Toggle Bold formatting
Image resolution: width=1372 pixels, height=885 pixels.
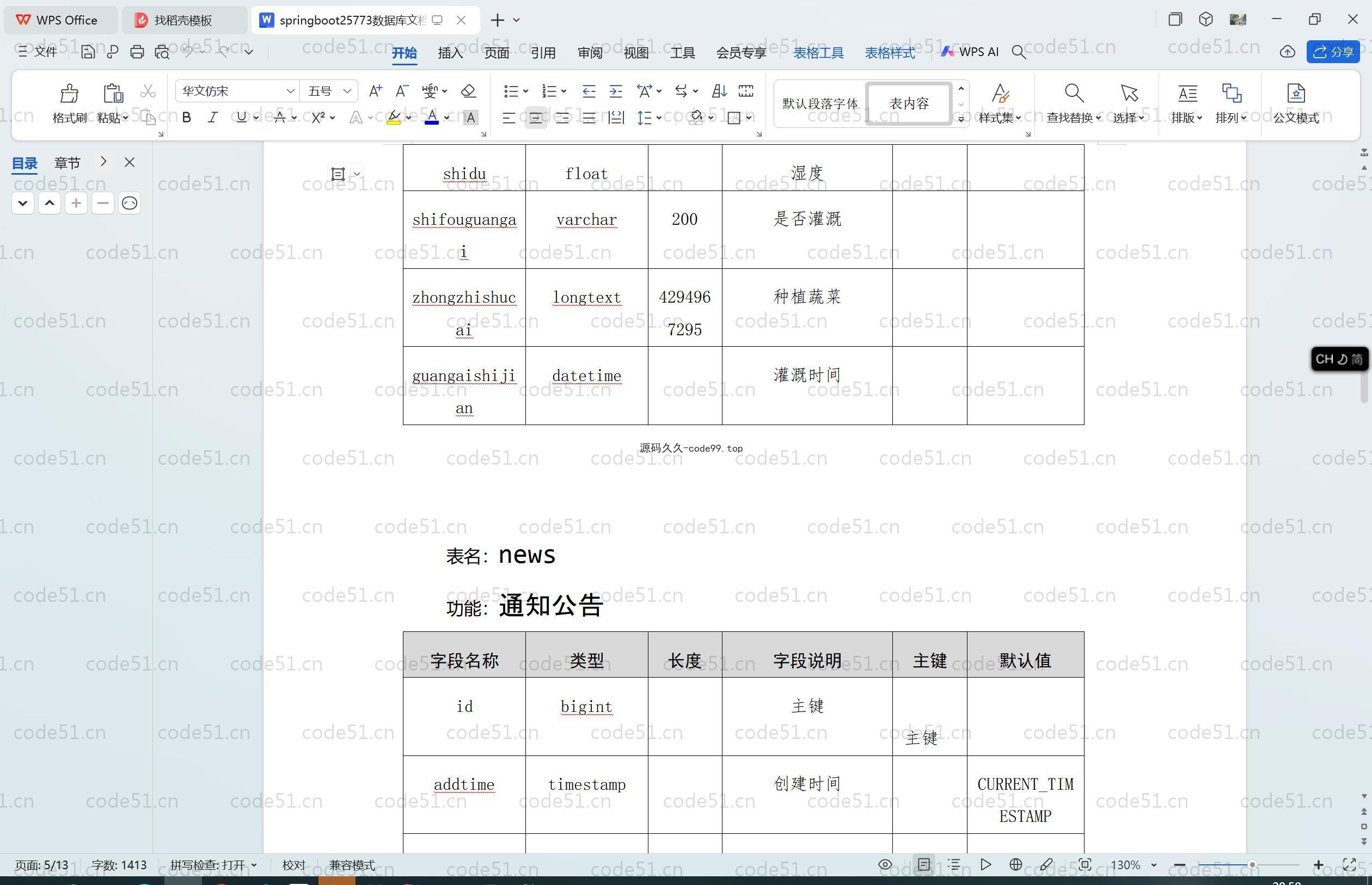(x=186, y=118)
